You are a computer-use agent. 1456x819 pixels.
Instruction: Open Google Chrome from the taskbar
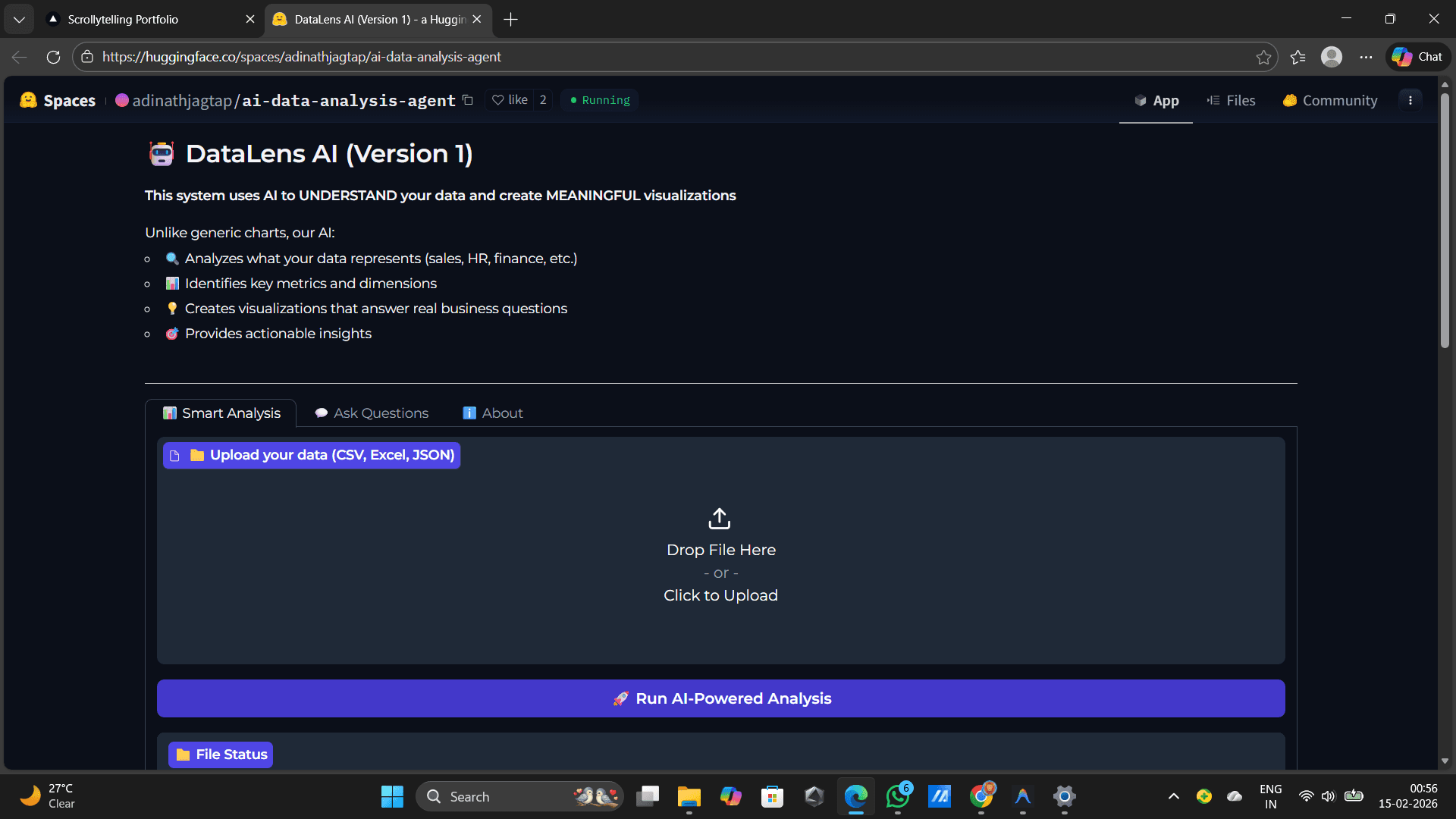pyautogui.click(x=981, y=796)
